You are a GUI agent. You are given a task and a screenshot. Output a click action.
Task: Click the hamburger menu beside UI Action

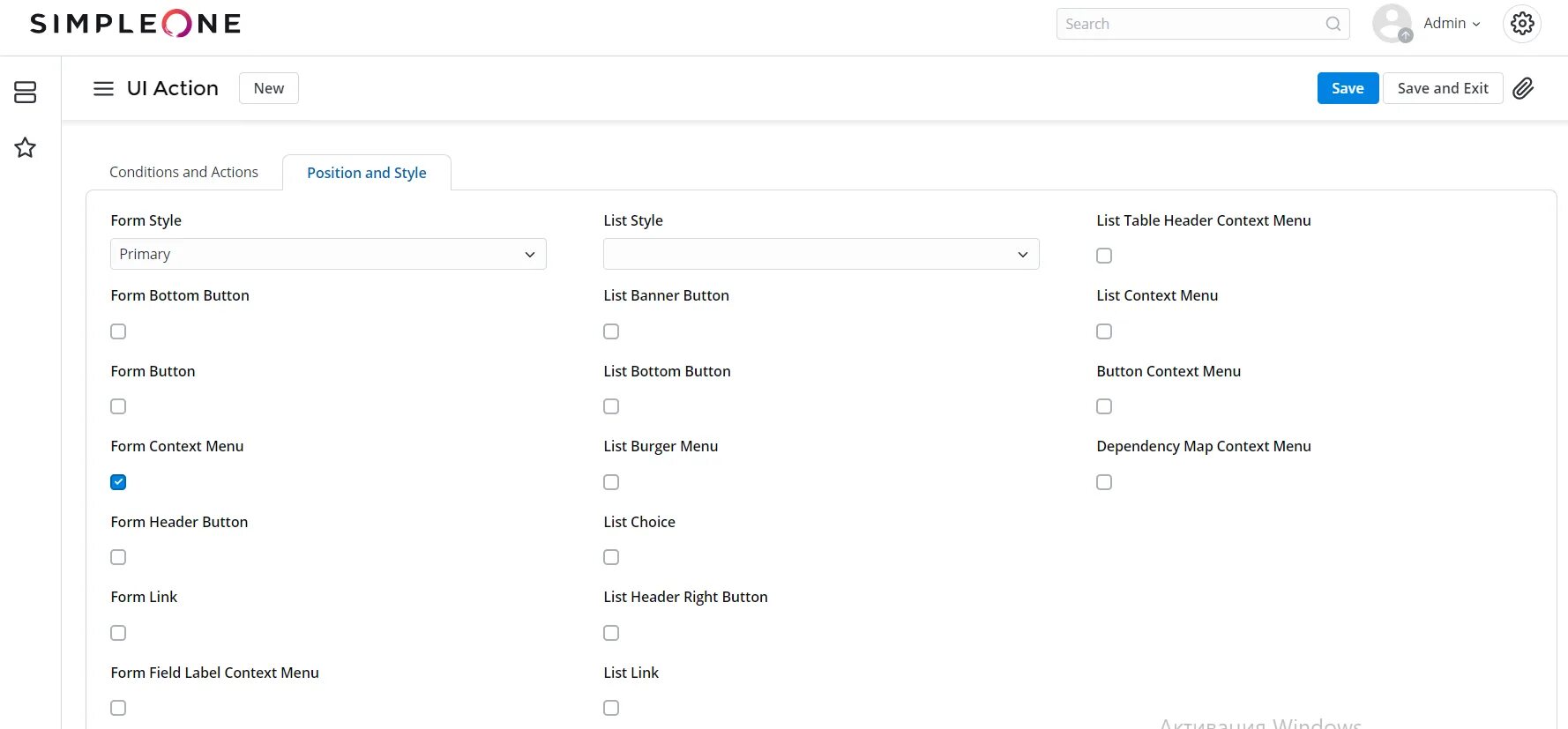tap(103, 88)
